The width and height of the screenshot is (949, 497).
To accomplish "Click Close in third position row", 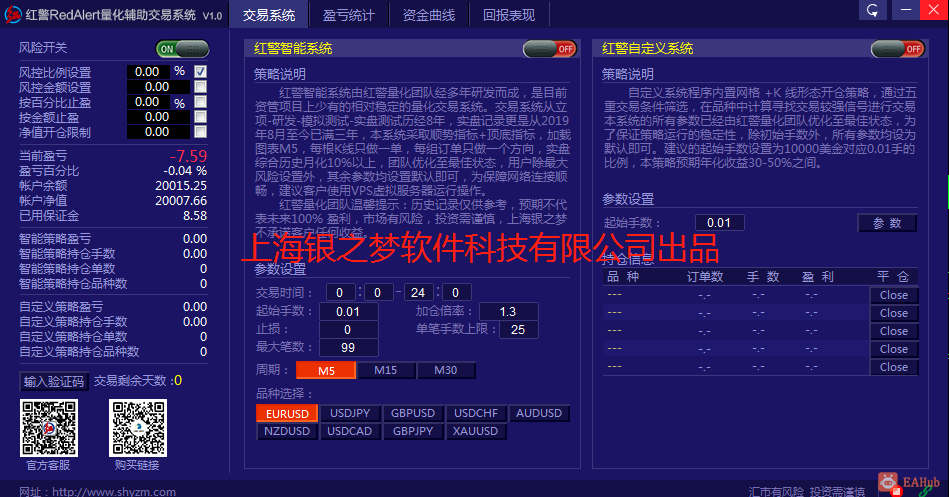I will pos(894,331).
